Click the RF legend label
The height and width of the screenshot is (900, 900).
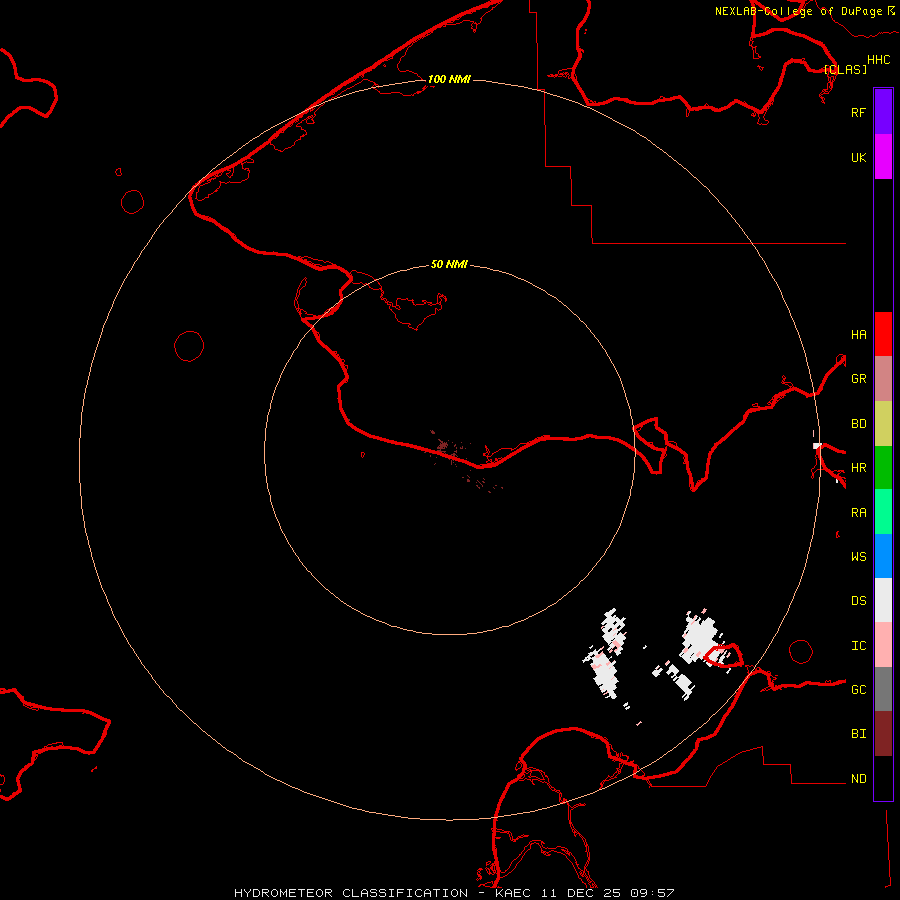point(858,112)
